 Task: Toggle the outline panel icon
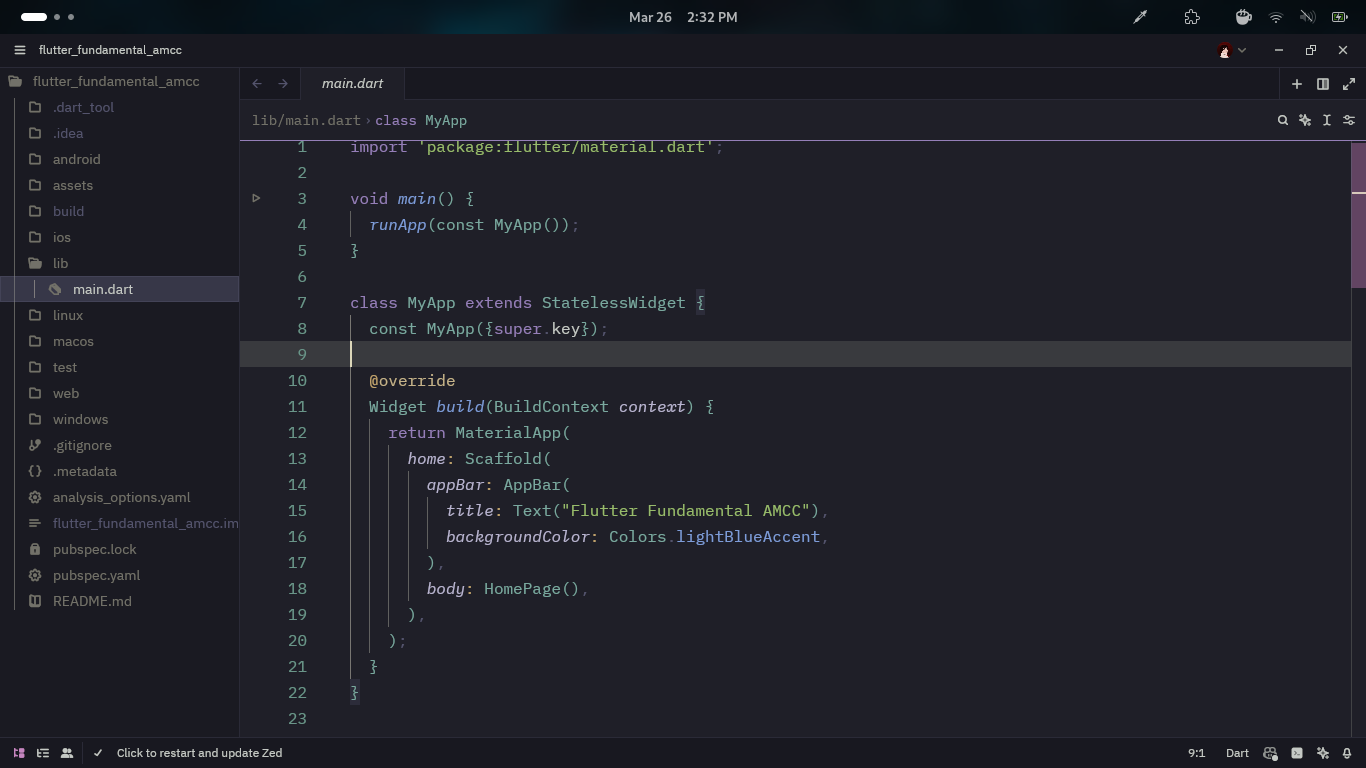43,753
